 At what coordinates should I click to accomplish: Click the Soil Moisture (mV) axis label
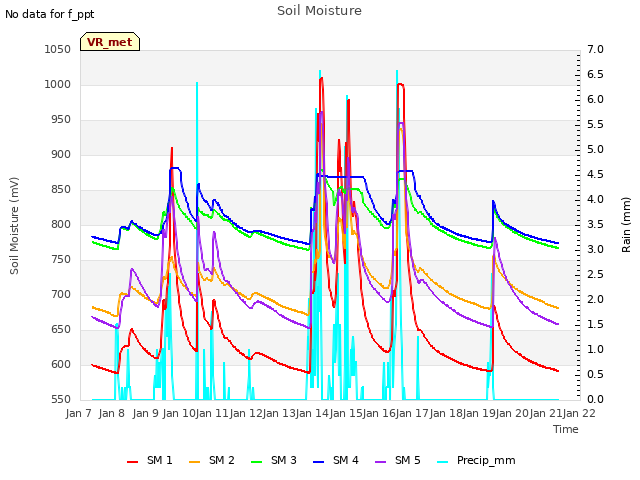(14, 226)
